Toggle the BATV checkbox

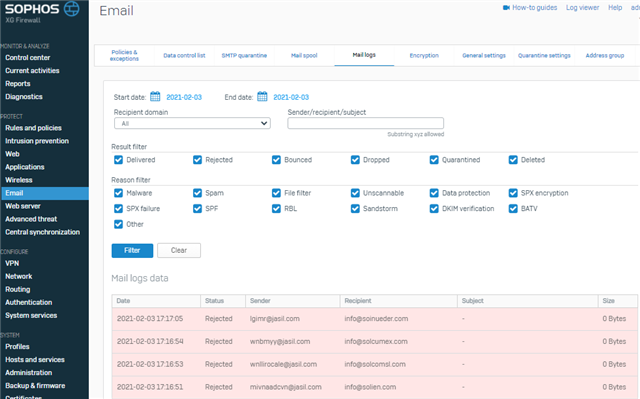(513, 208)
